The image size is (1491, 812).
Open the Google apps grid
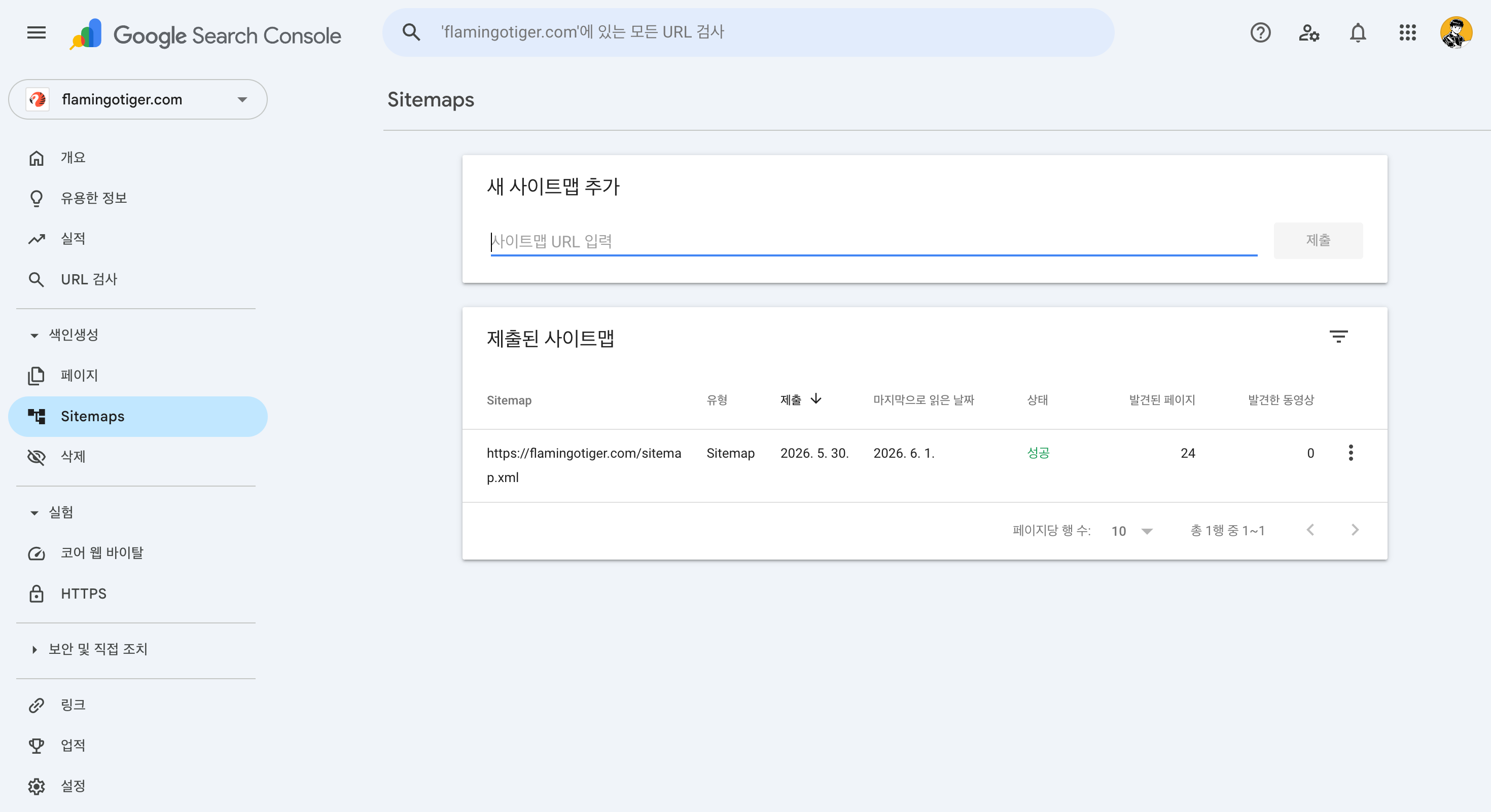[1407, 32]
